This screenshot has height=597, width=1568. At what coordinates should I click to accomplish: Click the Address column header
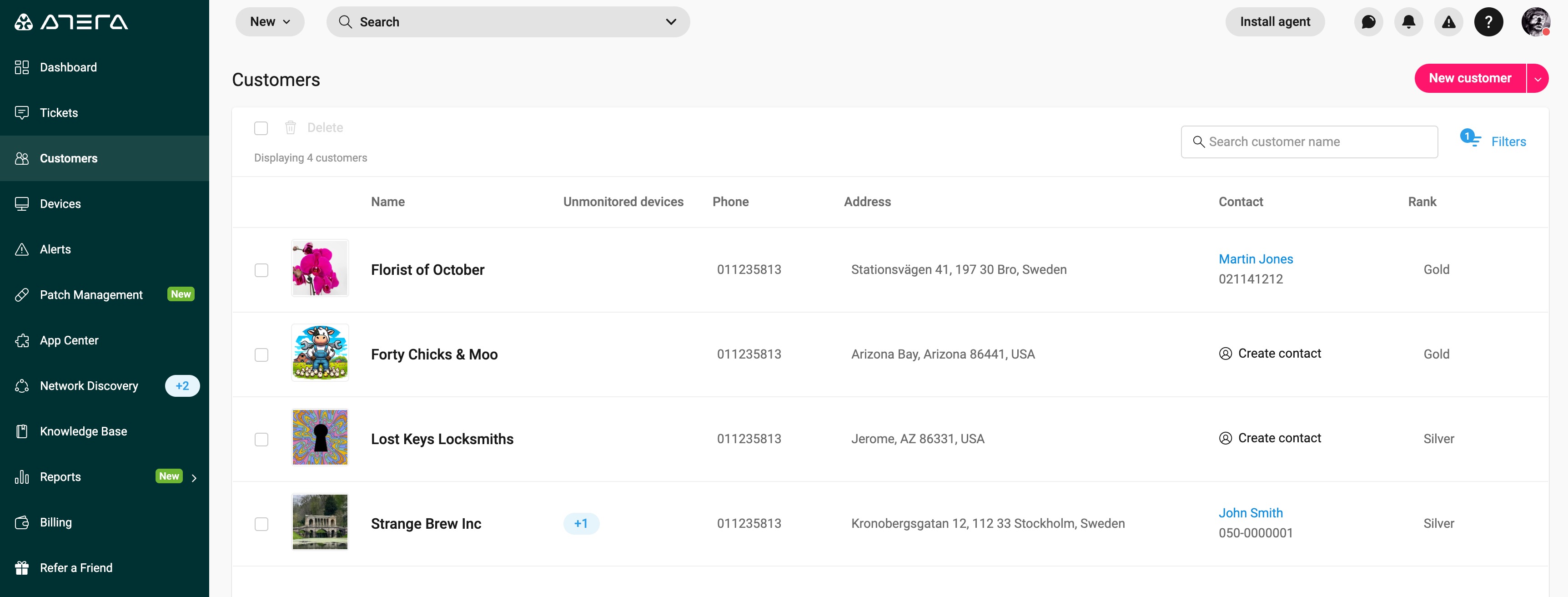(867, 202)
